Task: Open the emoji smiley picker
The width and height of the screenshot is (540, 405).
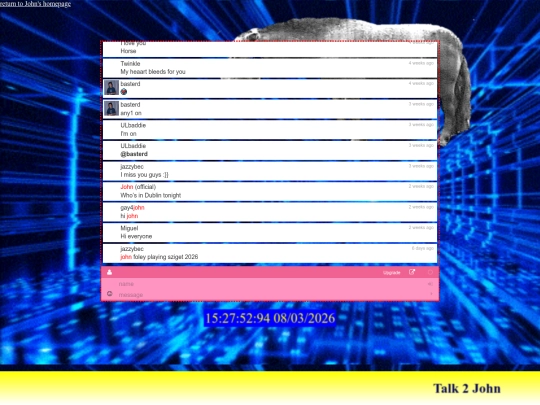Action: [x=110, y=294]
